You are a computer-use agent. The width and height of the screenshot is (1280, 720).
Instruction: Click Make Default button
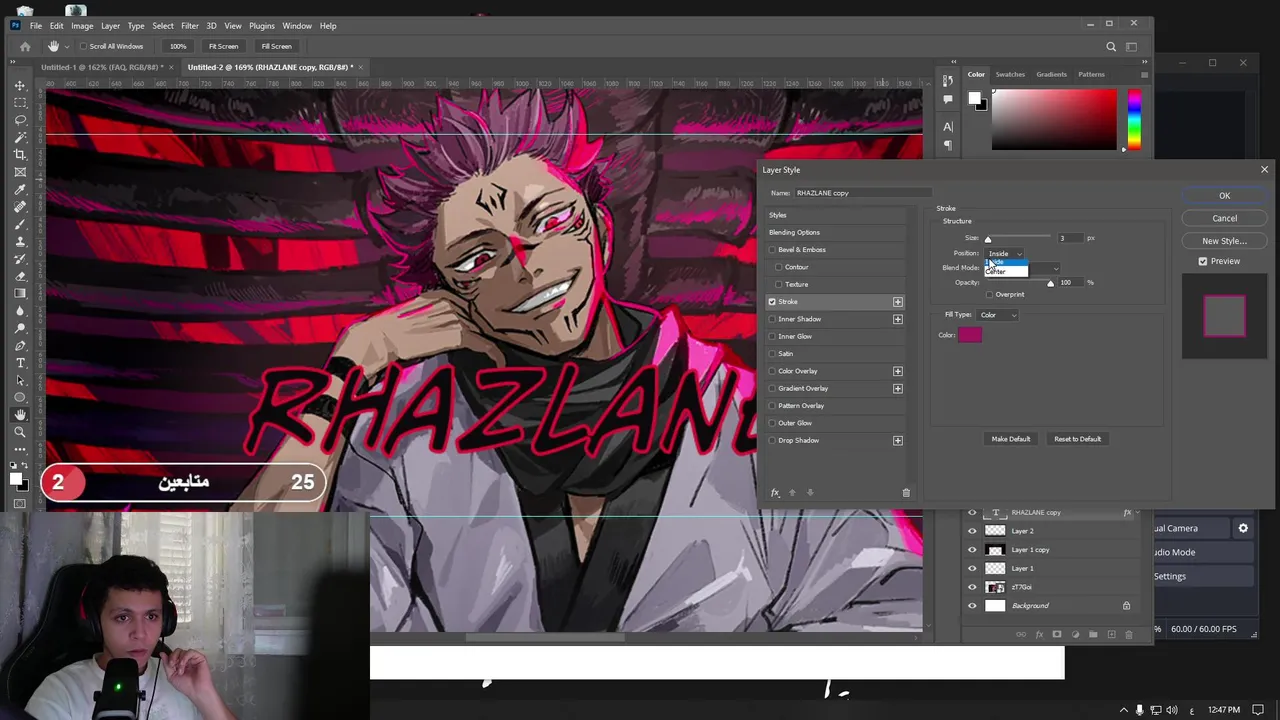tap(1010, 439)
